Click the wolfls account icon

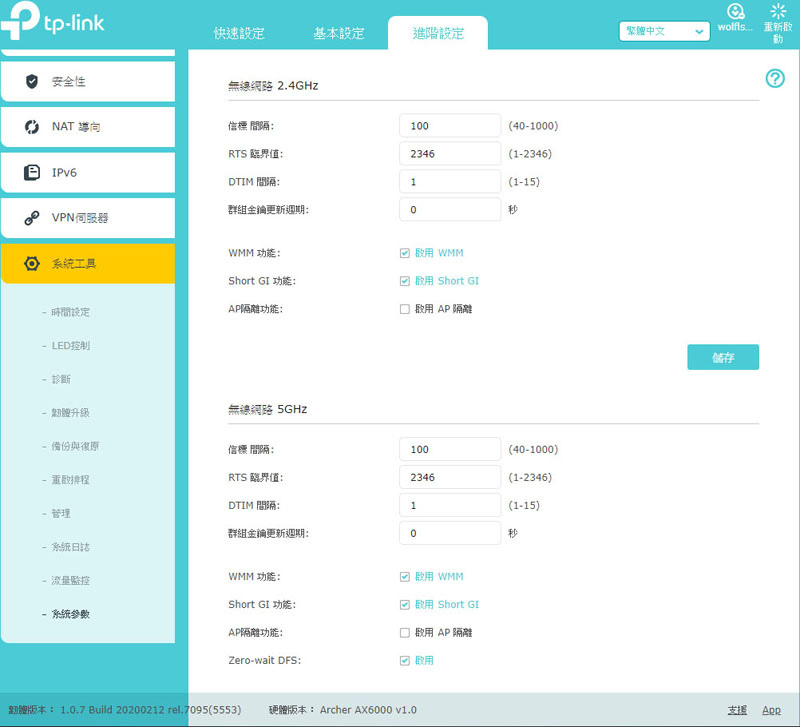(x=735, y=12)
